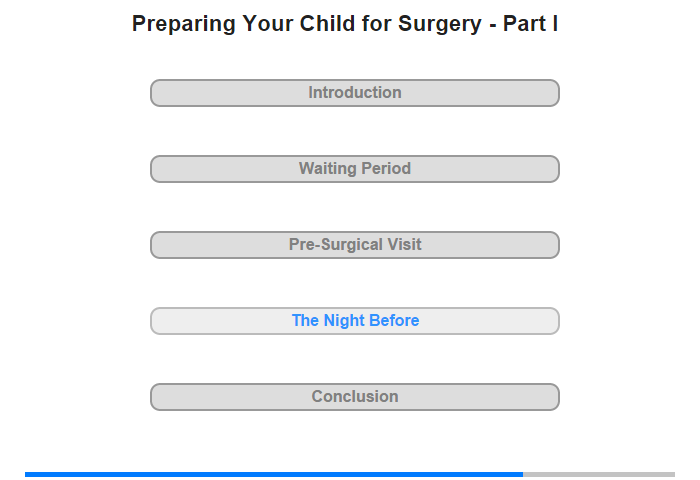The height and width of the screenshot is (480, 700).
Task: Choose the highlighted blue Night Before item
Action: click(354, 321)
